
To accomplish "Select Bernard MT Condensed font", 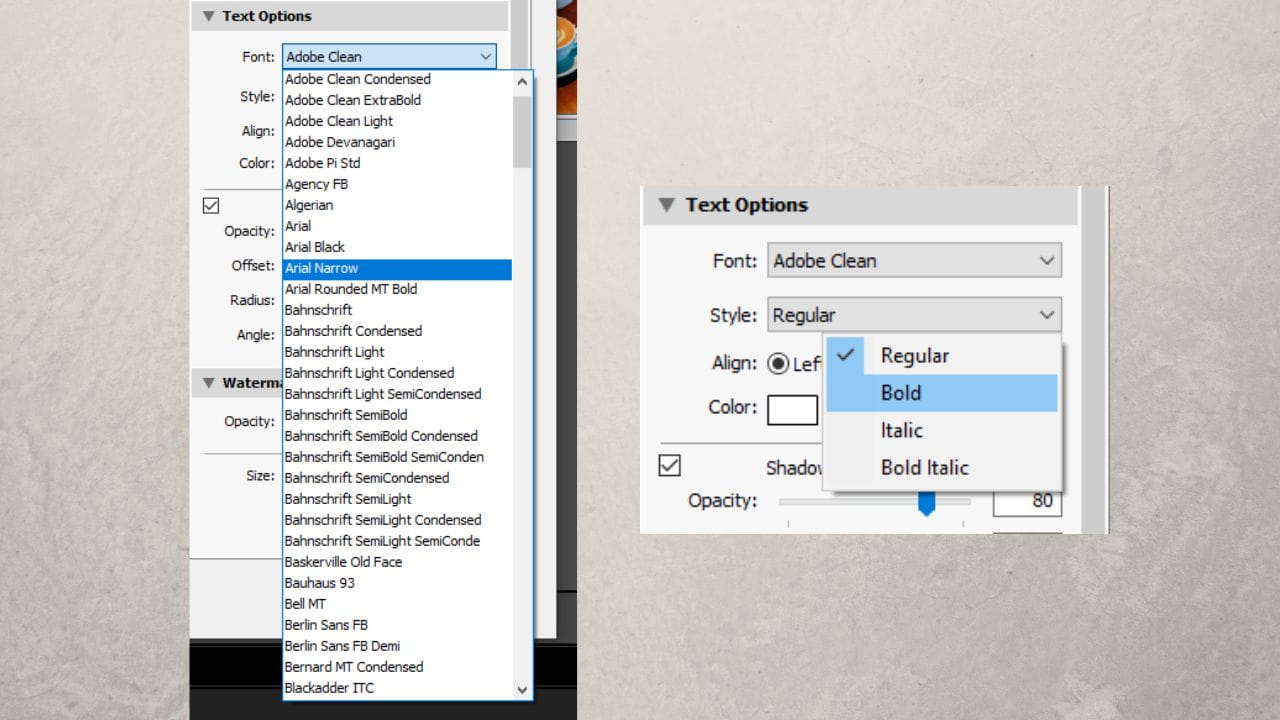I will pyautogui.click(x=397, y=667).
